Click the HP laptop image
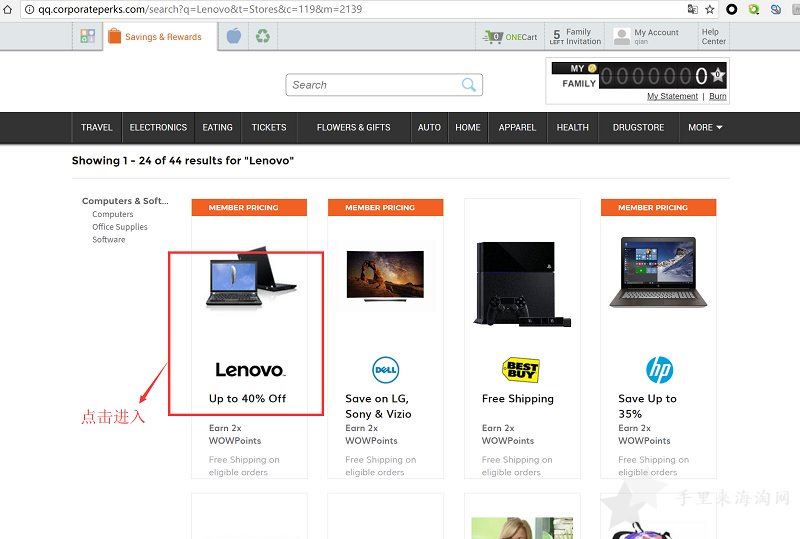Image resolution: width=800 pixels, height=539 pixels. coord(658,272)
